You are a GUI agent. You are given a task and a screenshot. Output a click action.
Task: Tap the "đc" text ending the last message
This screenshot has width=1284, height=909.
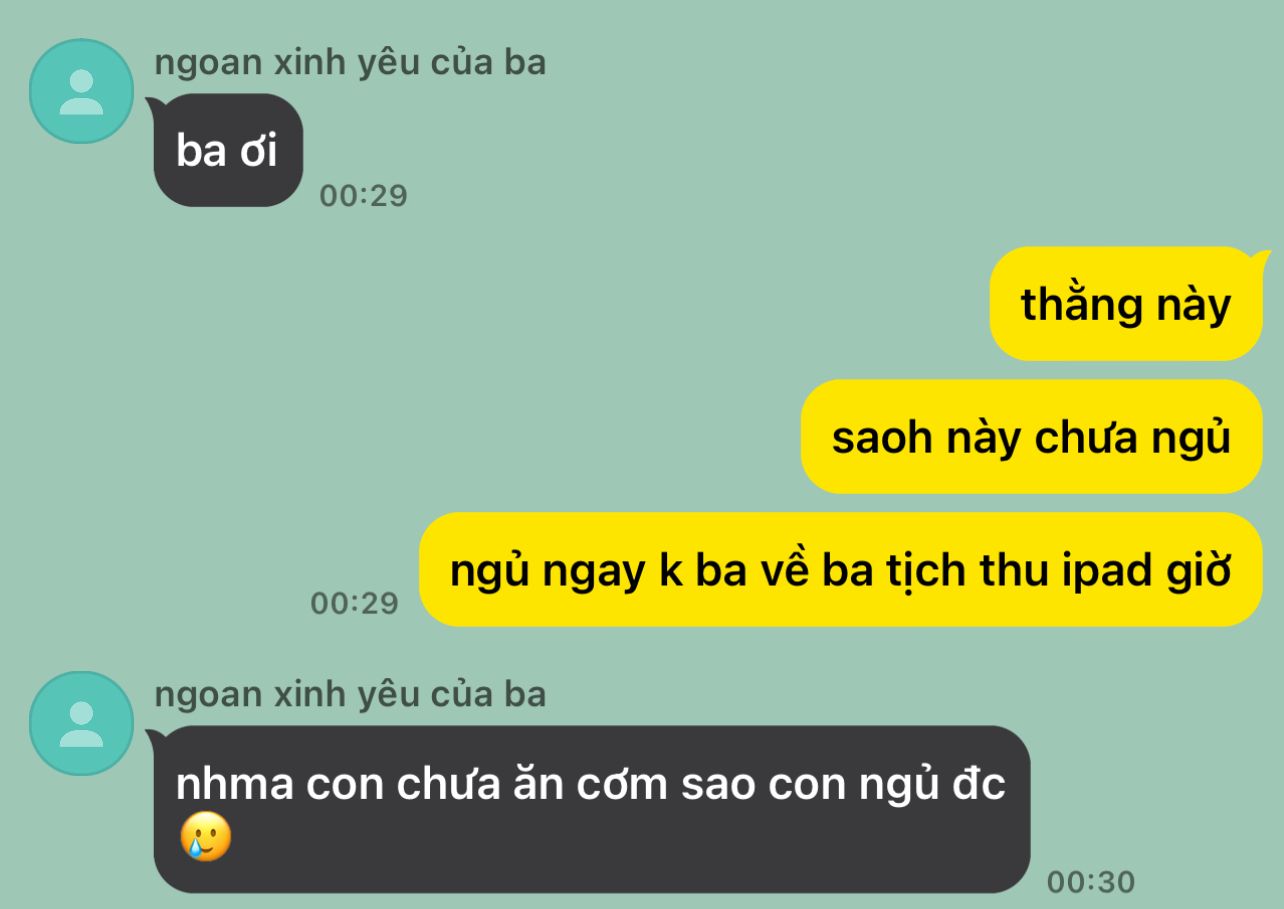pyautogui.click(x=978, y=785)
